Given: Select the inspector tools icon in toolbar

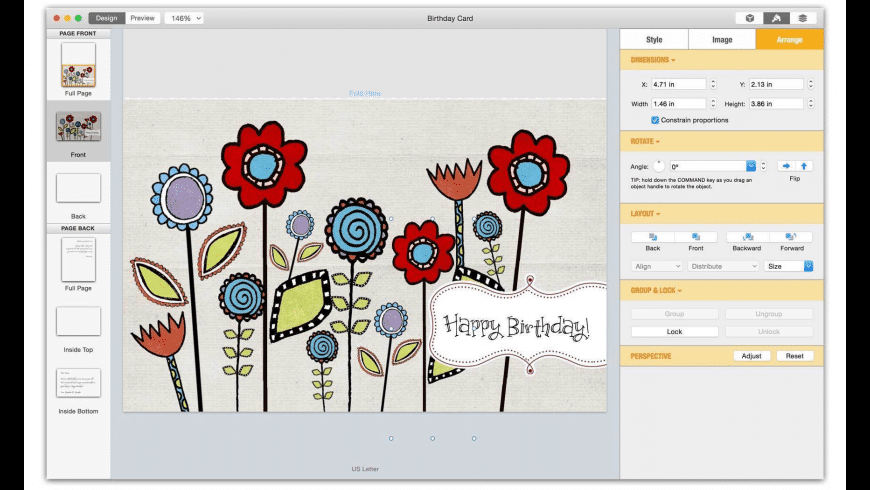Looking at the screenshot, I should [776, 18].
